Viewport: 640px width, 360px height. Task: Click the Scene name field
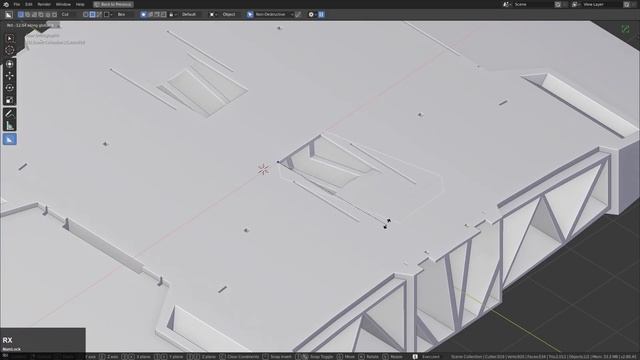click(533, 4)
